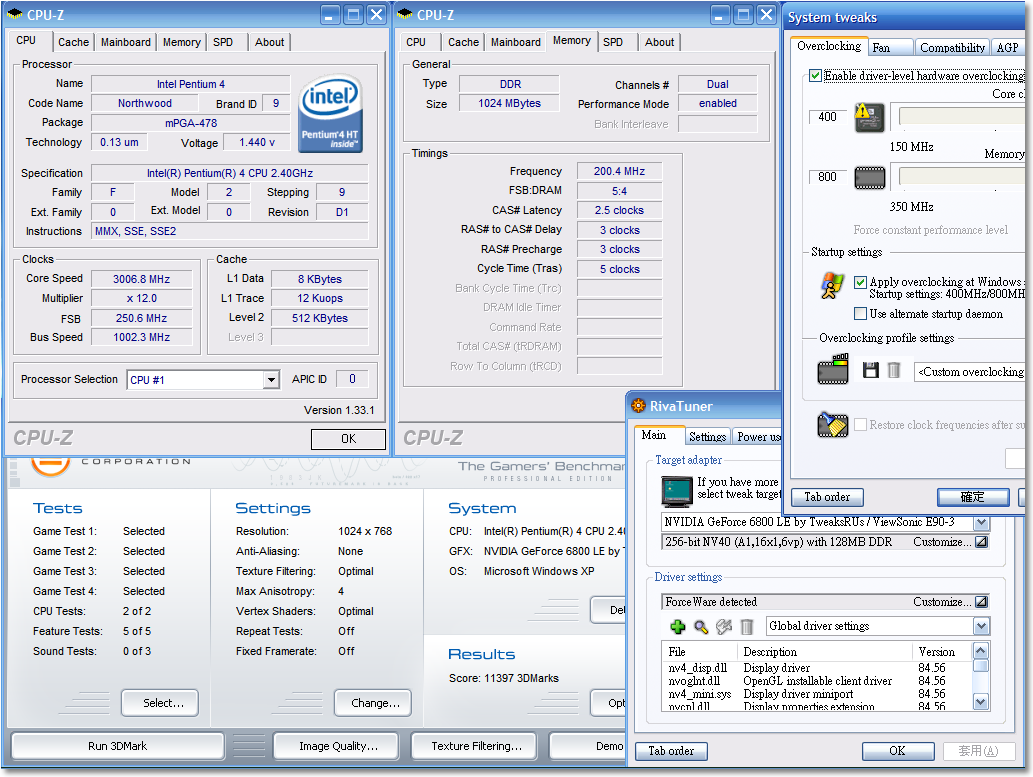Viewport: 1033px width, 777px height.
Task: Open the AGP tab in System tweaks
Action: 1008,47
